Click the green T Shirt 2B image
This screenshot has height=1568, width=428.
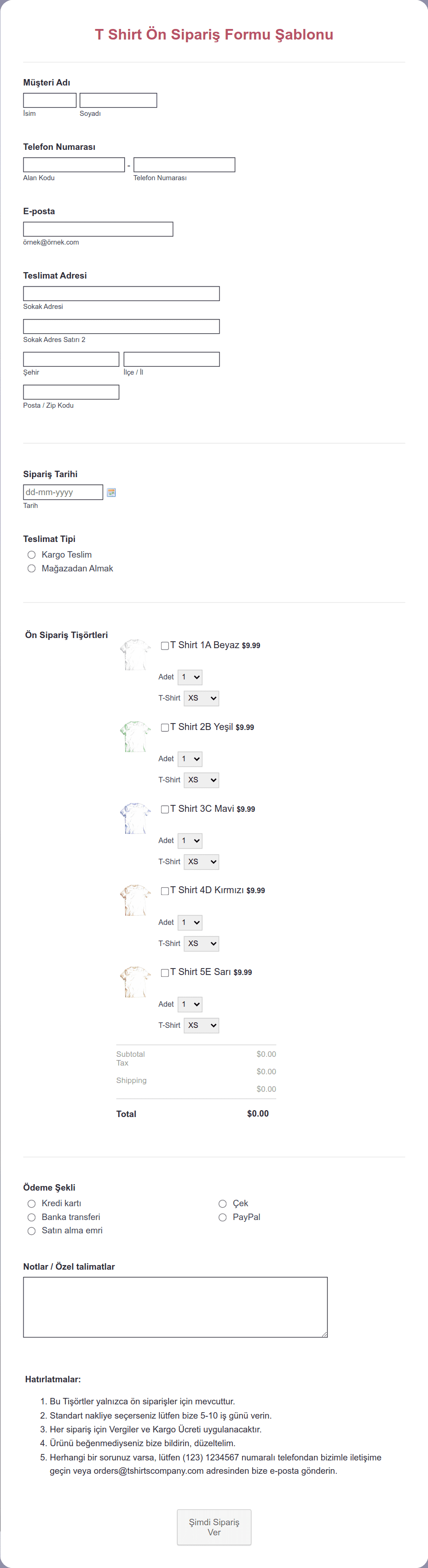135,736
